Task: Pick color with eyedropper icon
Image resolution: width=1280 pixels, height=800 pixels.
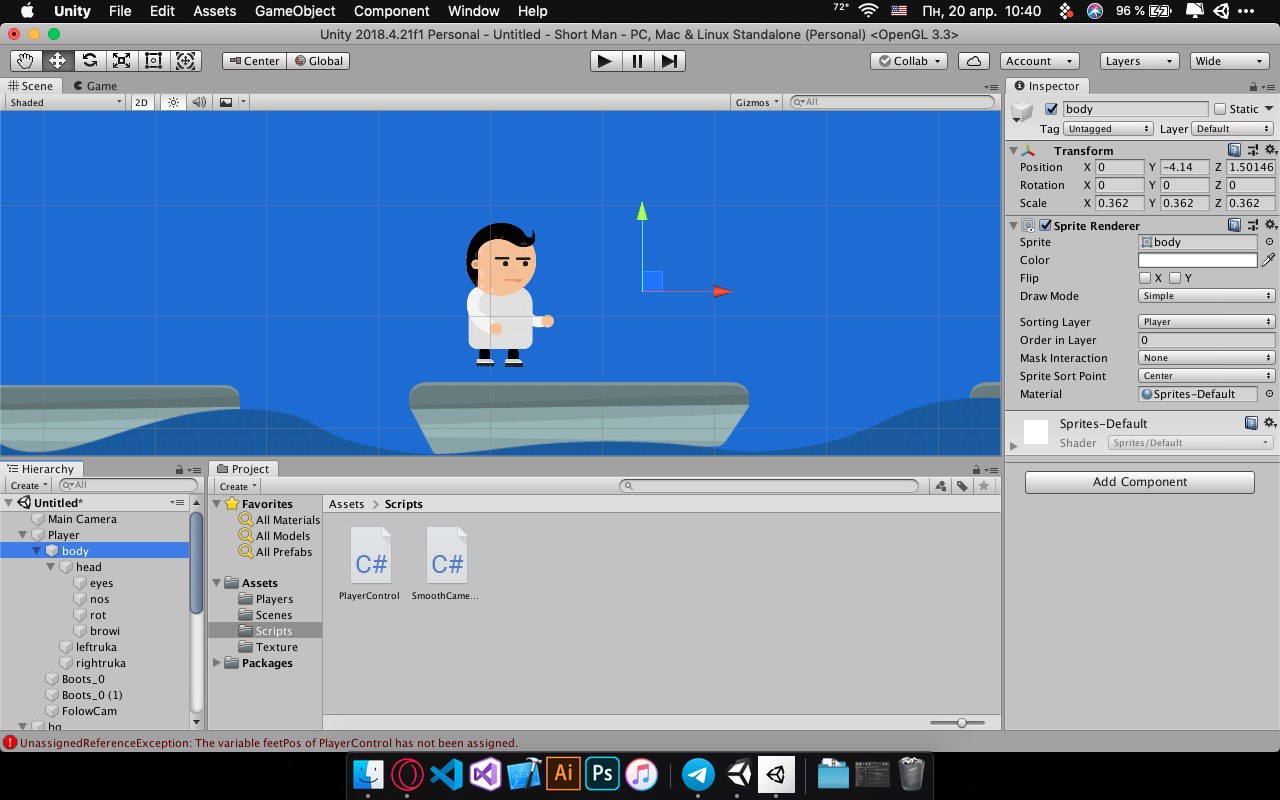Action: 1268,260
